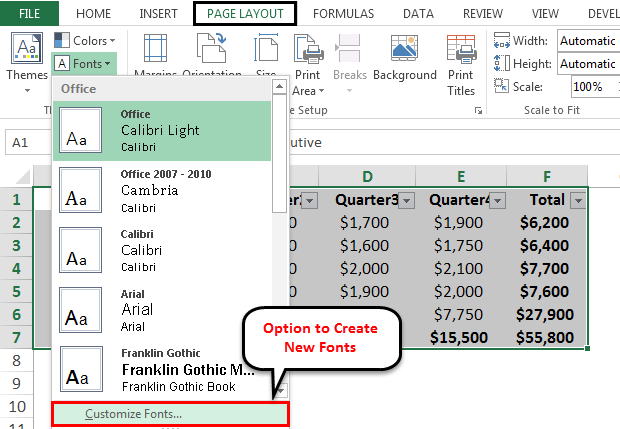Click cell with $55,800 total
620x429 pixels.
(547, 337)
